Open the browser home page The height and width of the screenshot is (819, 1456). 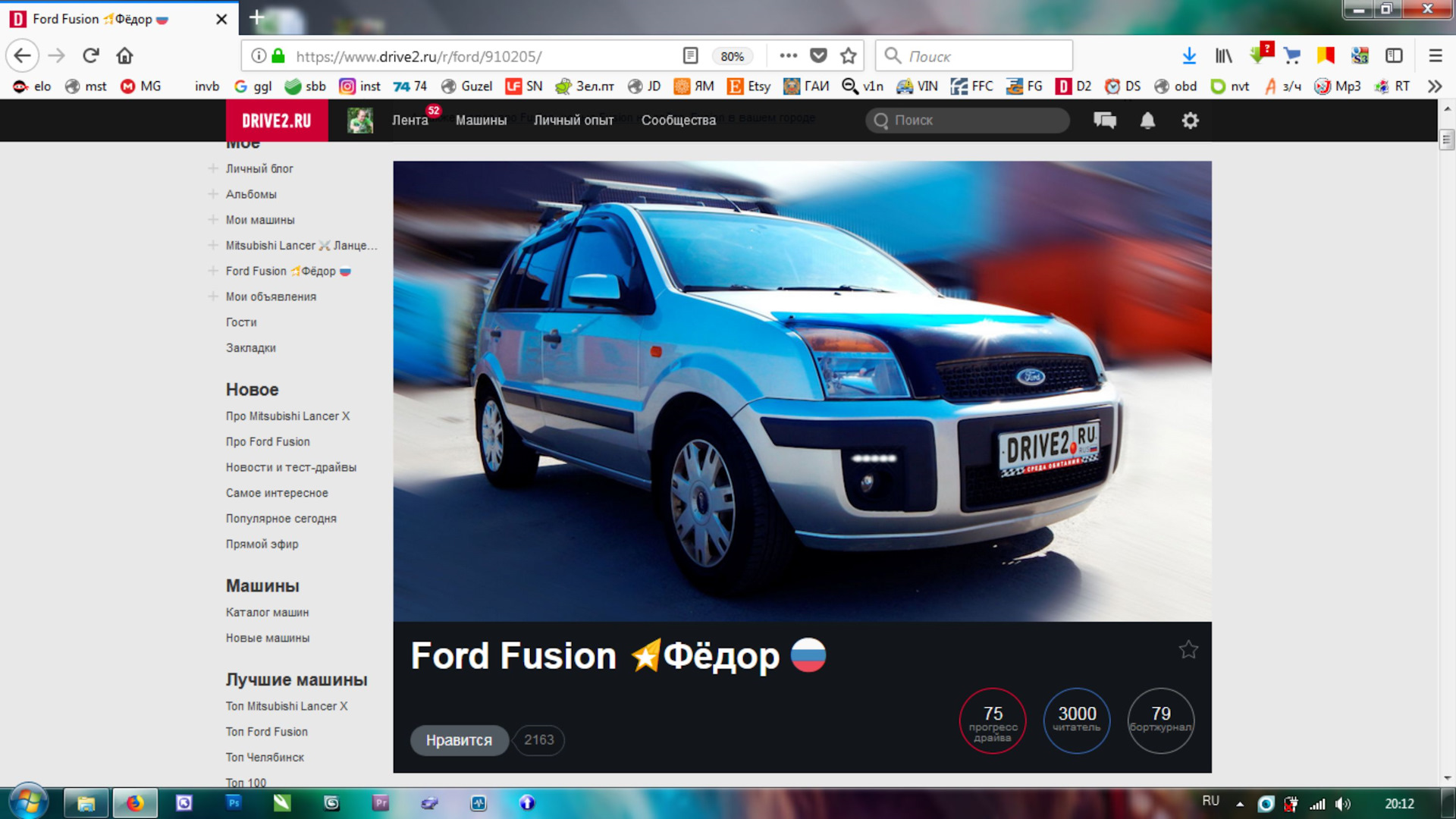(124, 55)
